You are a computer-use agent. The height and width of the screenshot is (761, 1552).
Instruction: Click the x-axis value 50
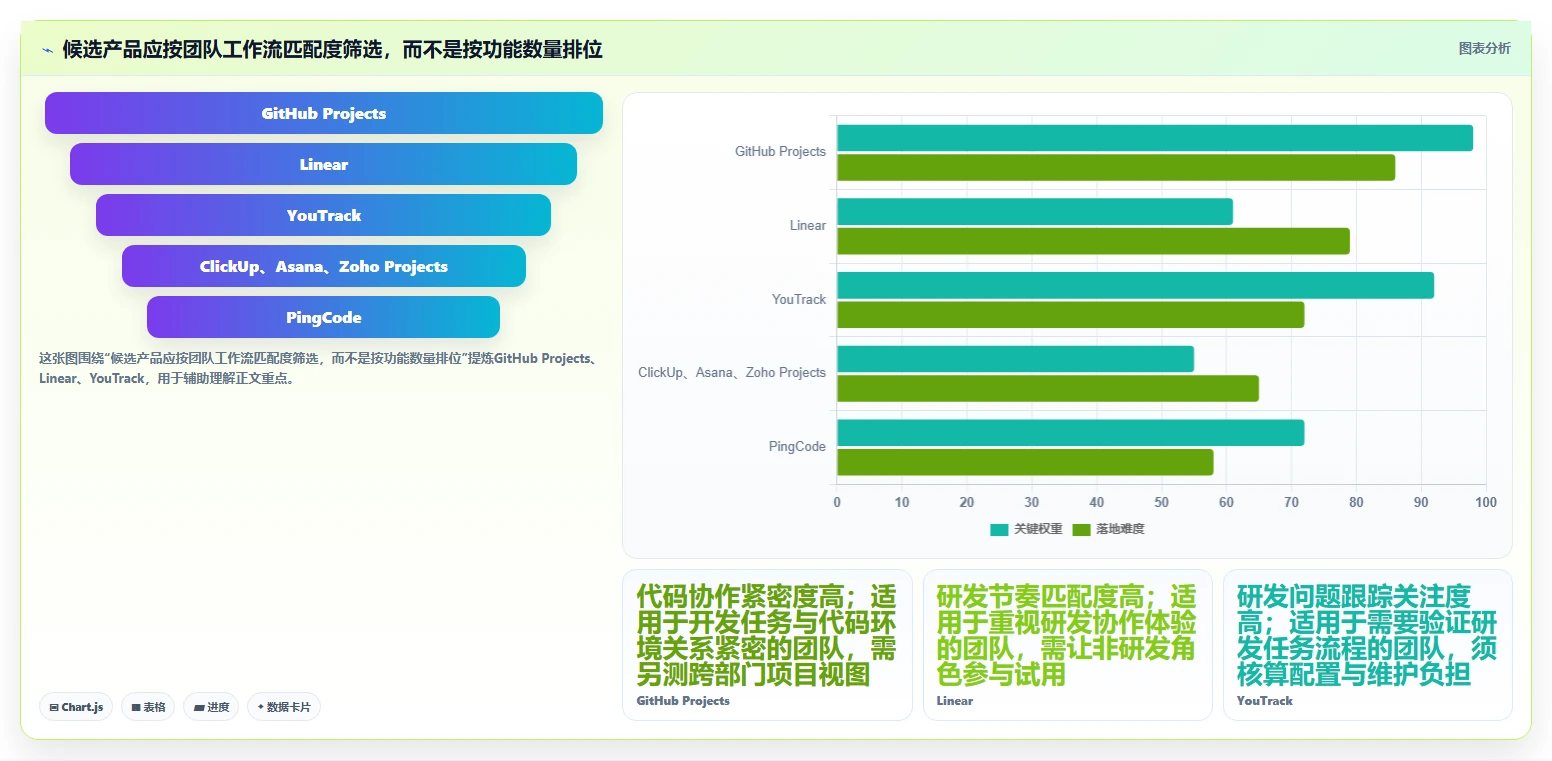[x=1161, y=502]
